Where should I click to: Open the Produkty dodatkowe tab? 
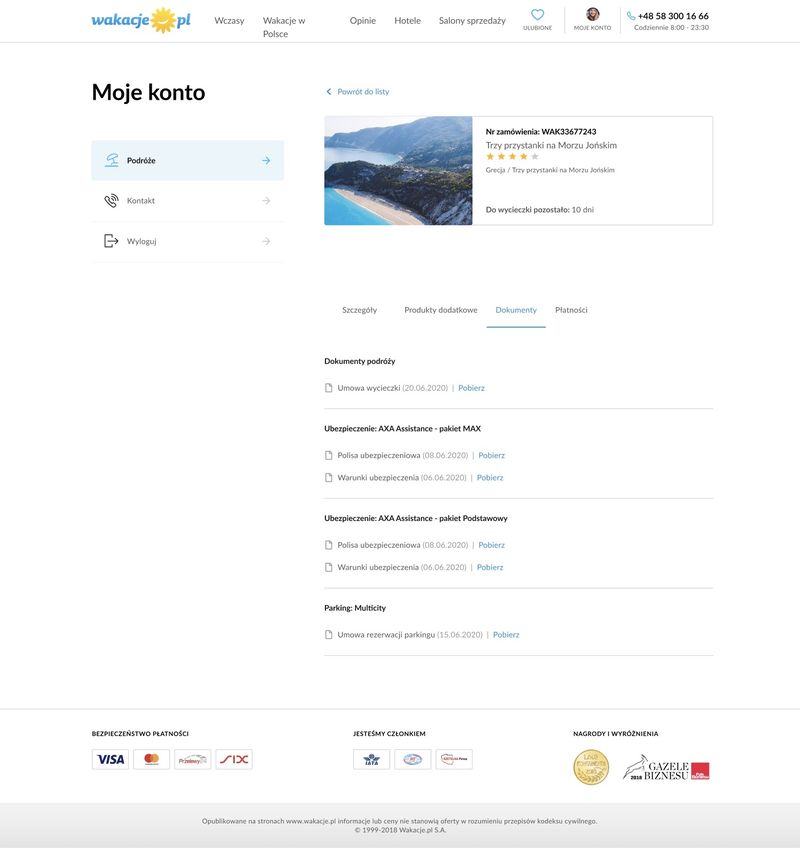(440, 310)
